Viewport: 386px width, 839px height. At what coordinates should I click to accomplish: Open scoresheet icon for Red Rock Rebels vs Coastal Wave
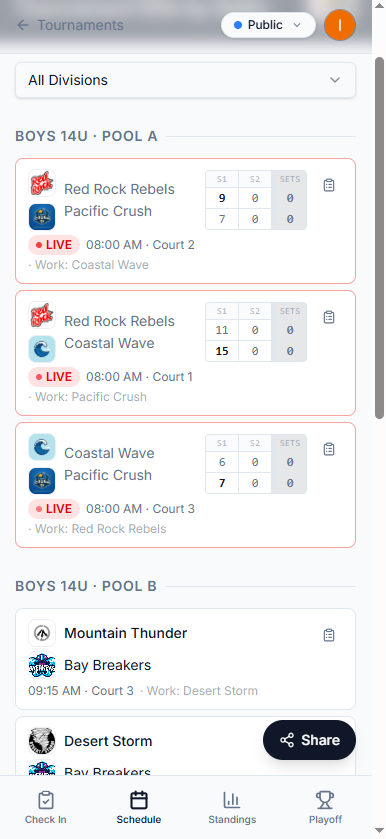tap(329, 317)
